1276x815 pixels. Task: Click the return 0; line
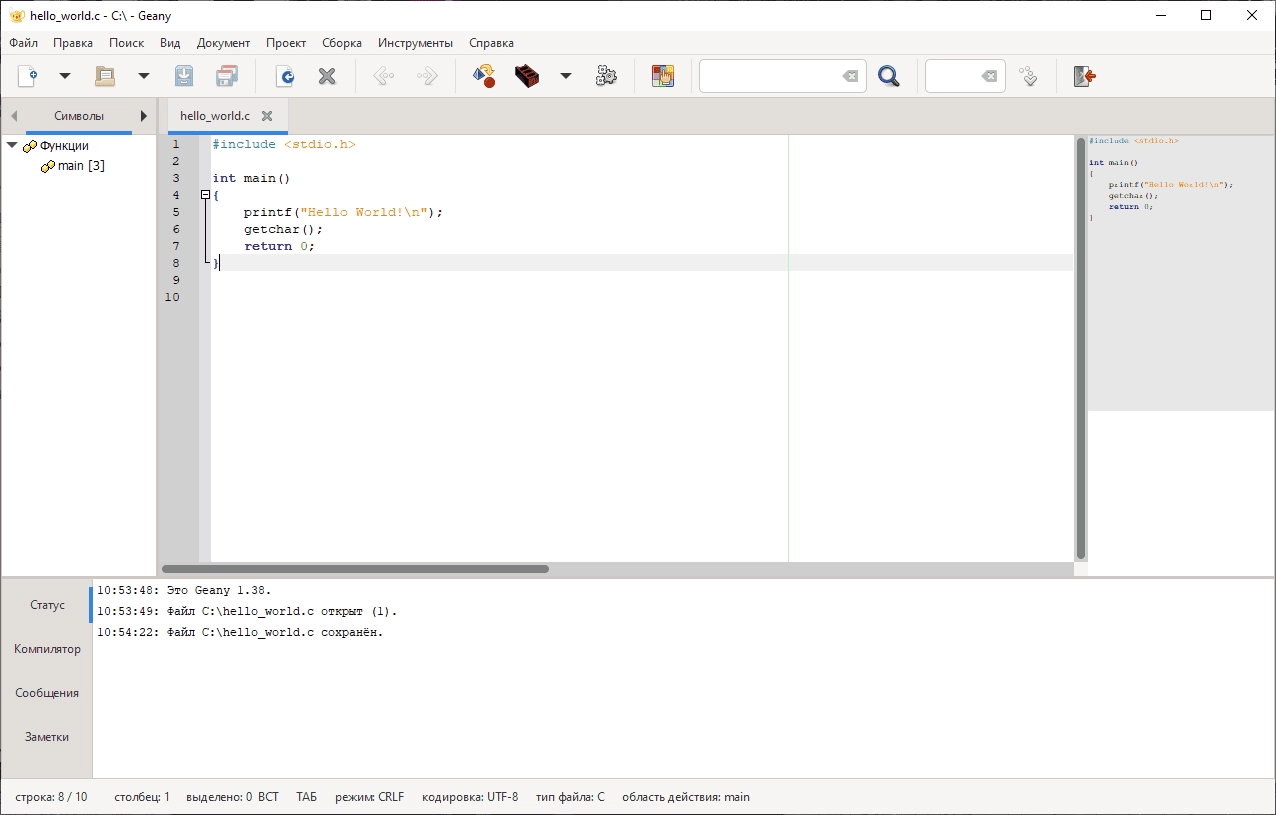279,246
